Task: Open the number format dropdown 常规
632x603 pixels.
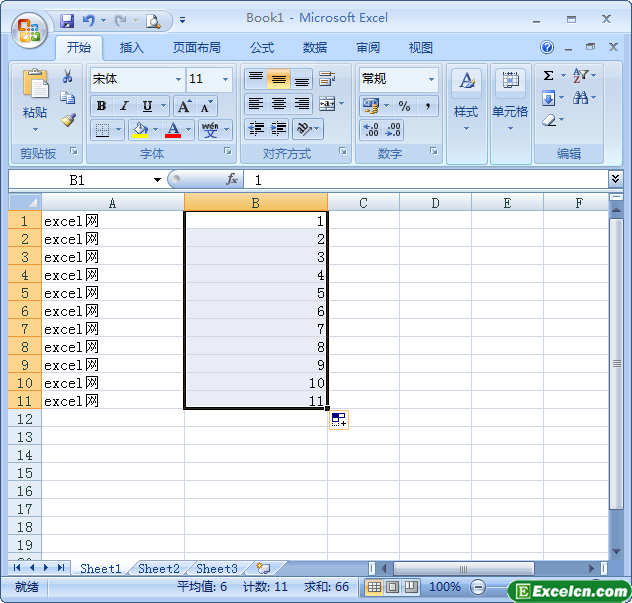Action: [x=431, y=79]
